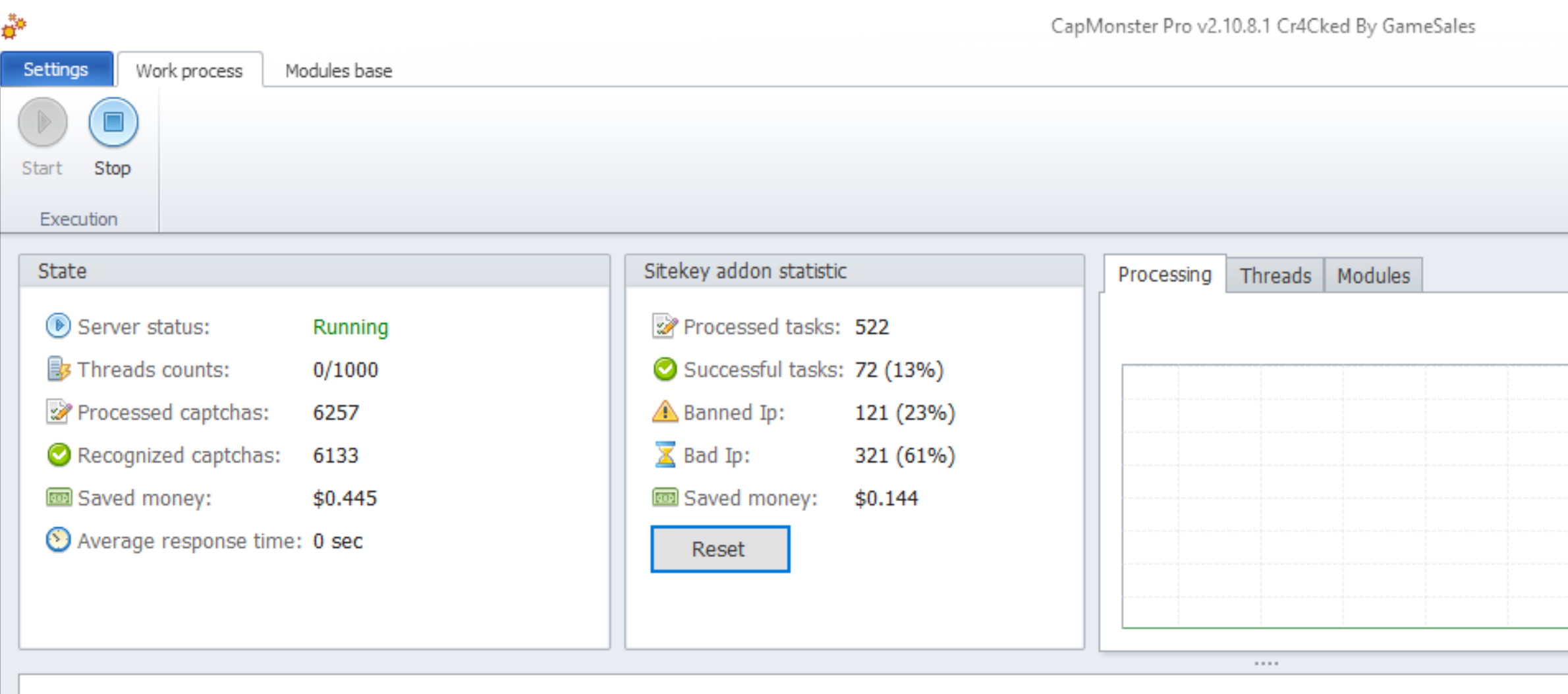Viewport: 1568px width, 694px height.
Task: Click the 522 processed tasks value
Action: pos(872,327)
